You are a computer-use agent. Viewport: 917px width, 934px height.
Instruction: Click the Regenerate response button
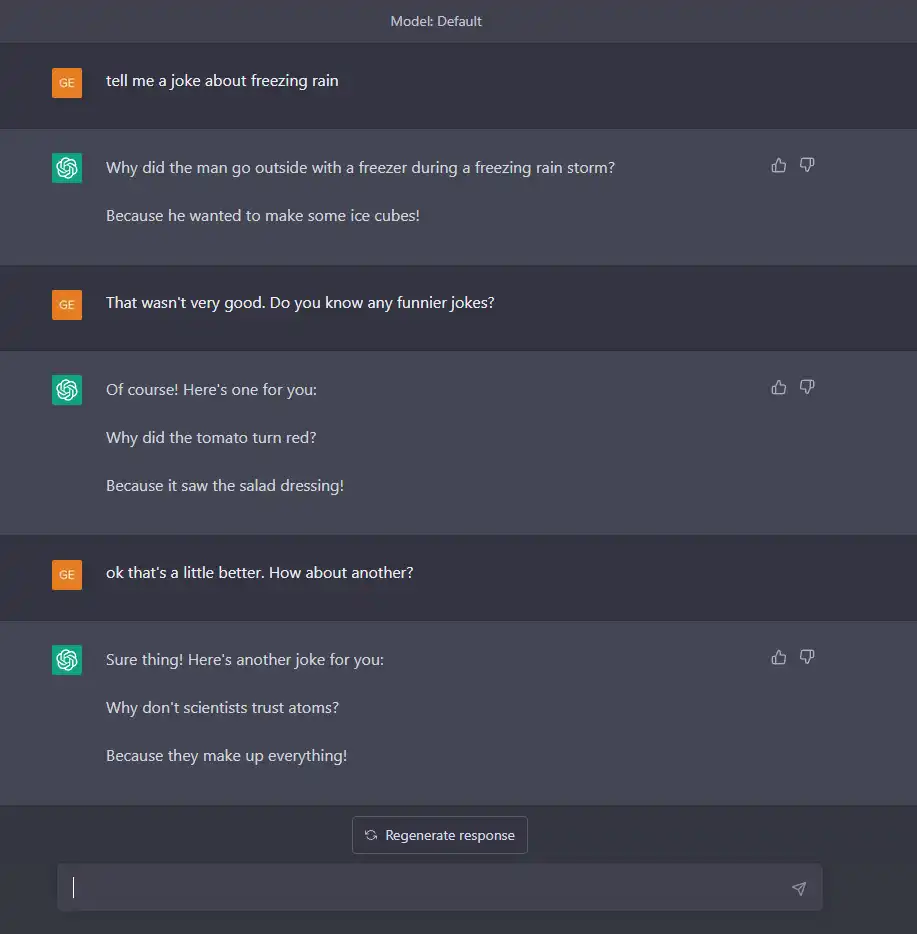[x=440, y=835]
